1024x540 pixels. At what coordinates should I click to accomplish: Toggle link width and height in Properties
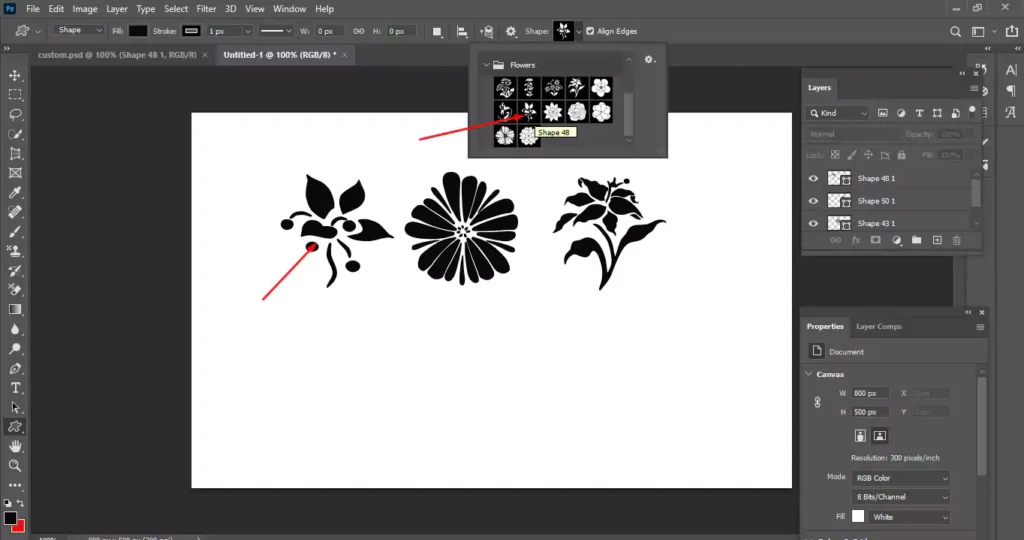pyautogui.click(x=817, y=402)
